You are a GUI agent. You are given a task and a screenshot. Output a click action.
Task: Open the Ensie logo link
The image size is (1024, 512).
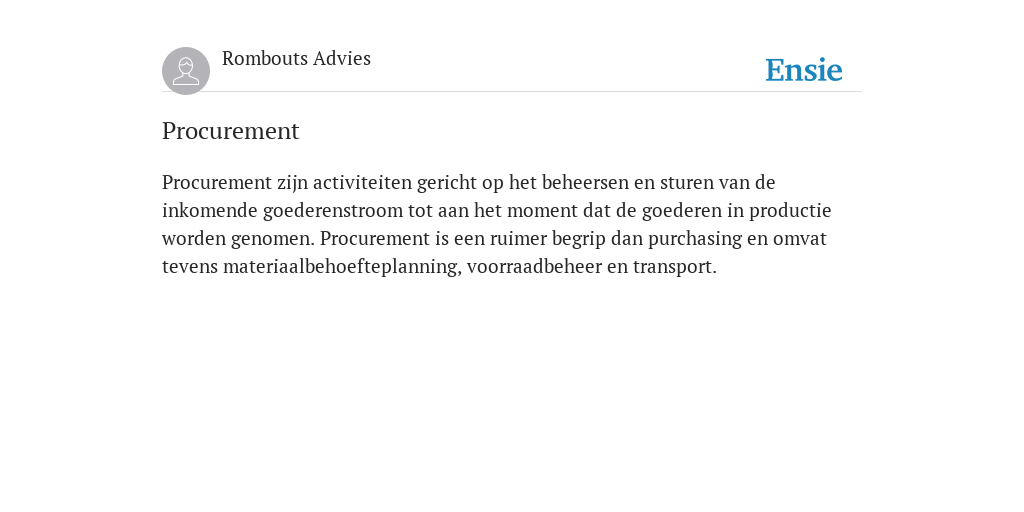tap(804, 70)
